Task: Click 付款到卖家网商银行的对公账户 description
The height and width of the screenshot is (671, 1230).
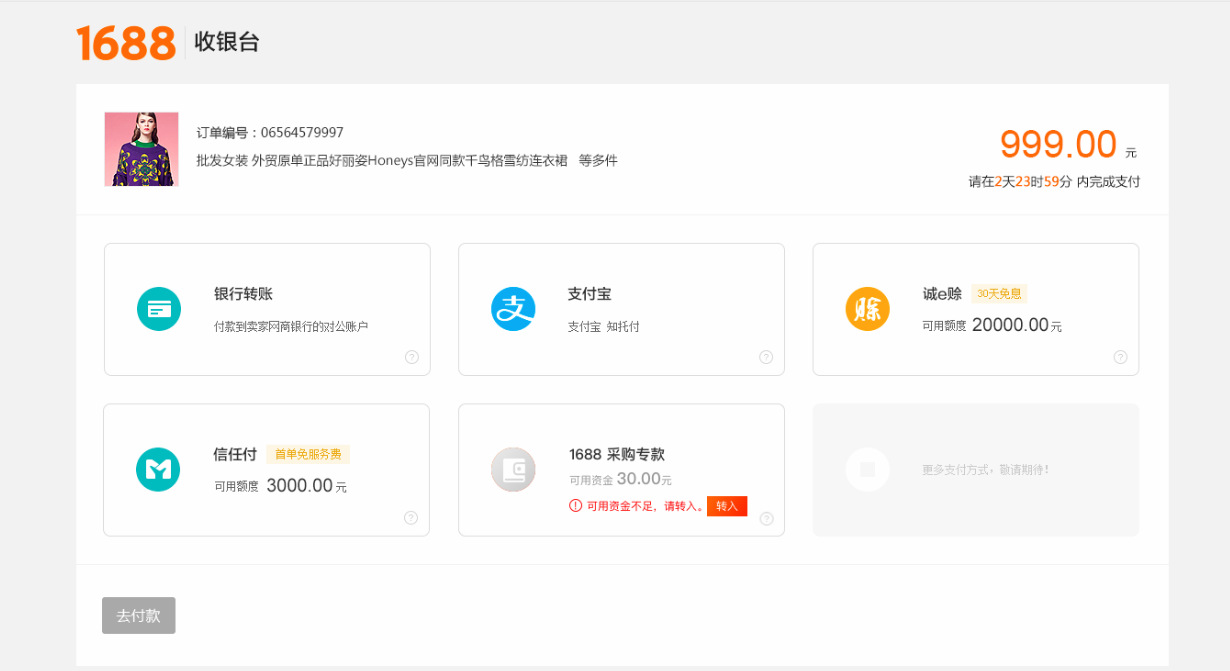Action: point(291,327)
